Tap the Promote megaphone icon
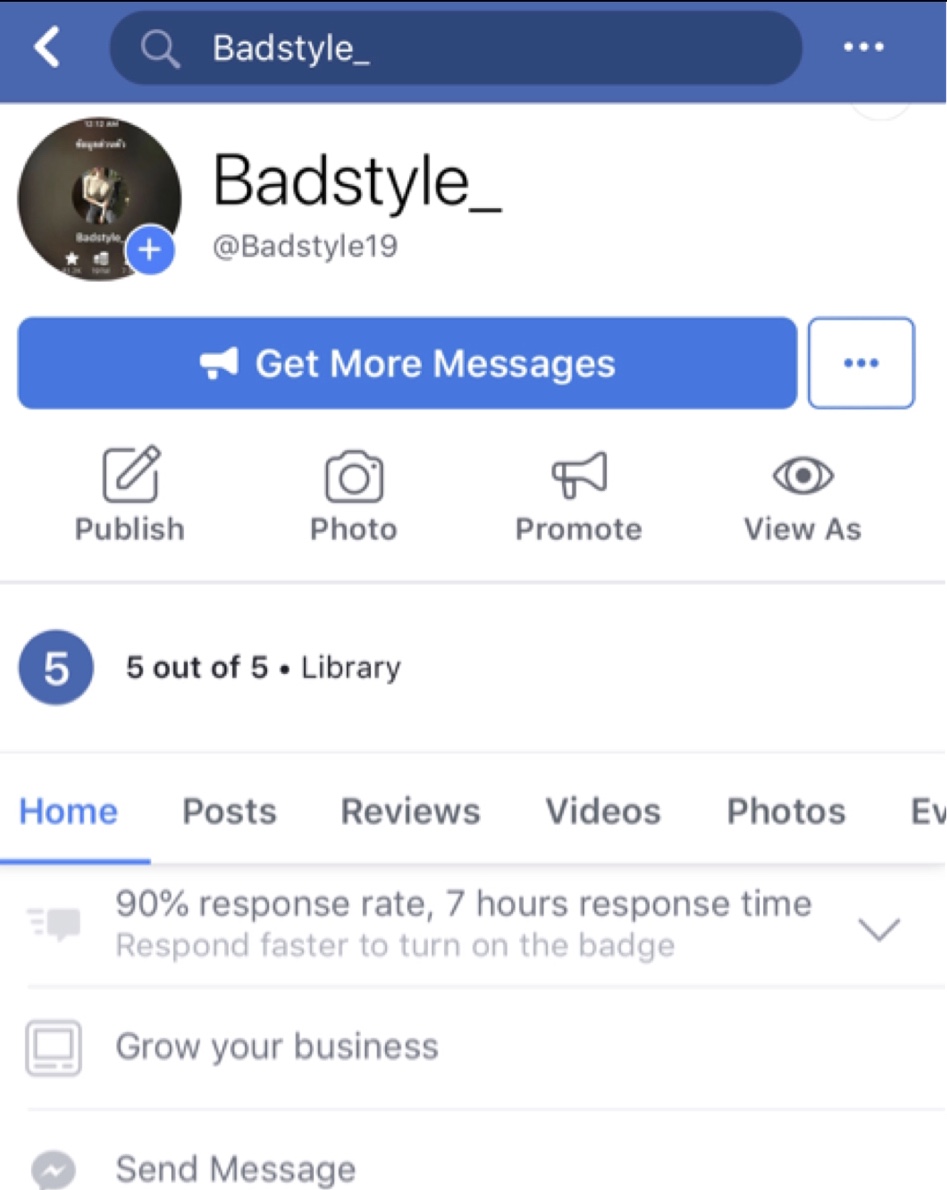This screenshot has width=947, height=1190. pyautogui.click(x=579, y=475)
